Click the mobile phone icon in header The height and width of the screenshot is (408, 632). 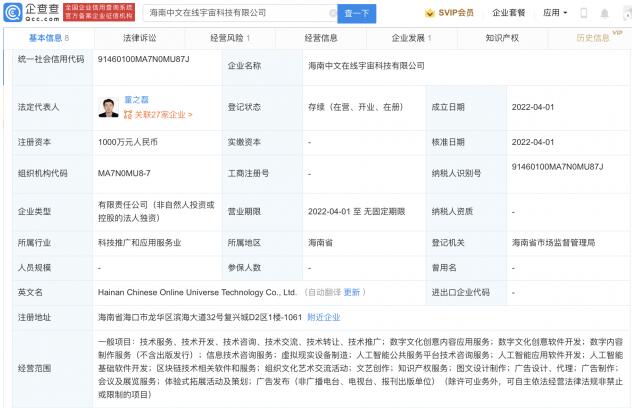583,13
